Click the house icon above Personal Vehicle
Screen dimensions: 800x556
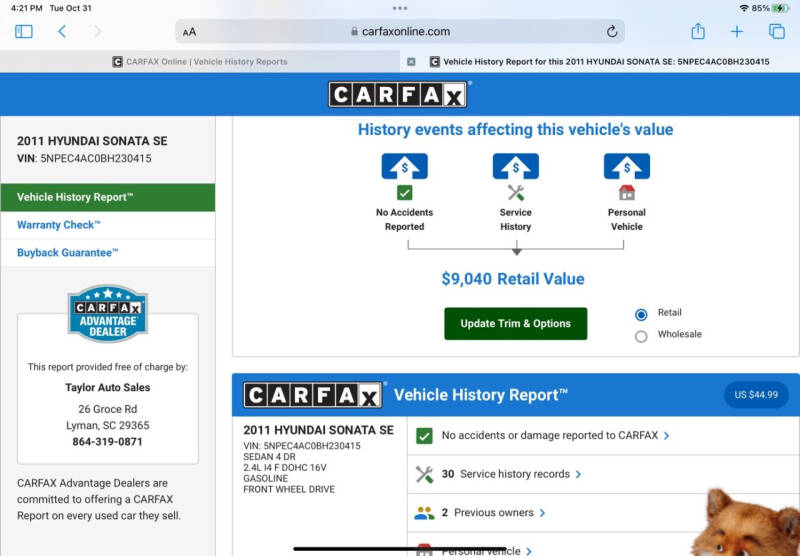pyautogui.click(x=627, y=193)
